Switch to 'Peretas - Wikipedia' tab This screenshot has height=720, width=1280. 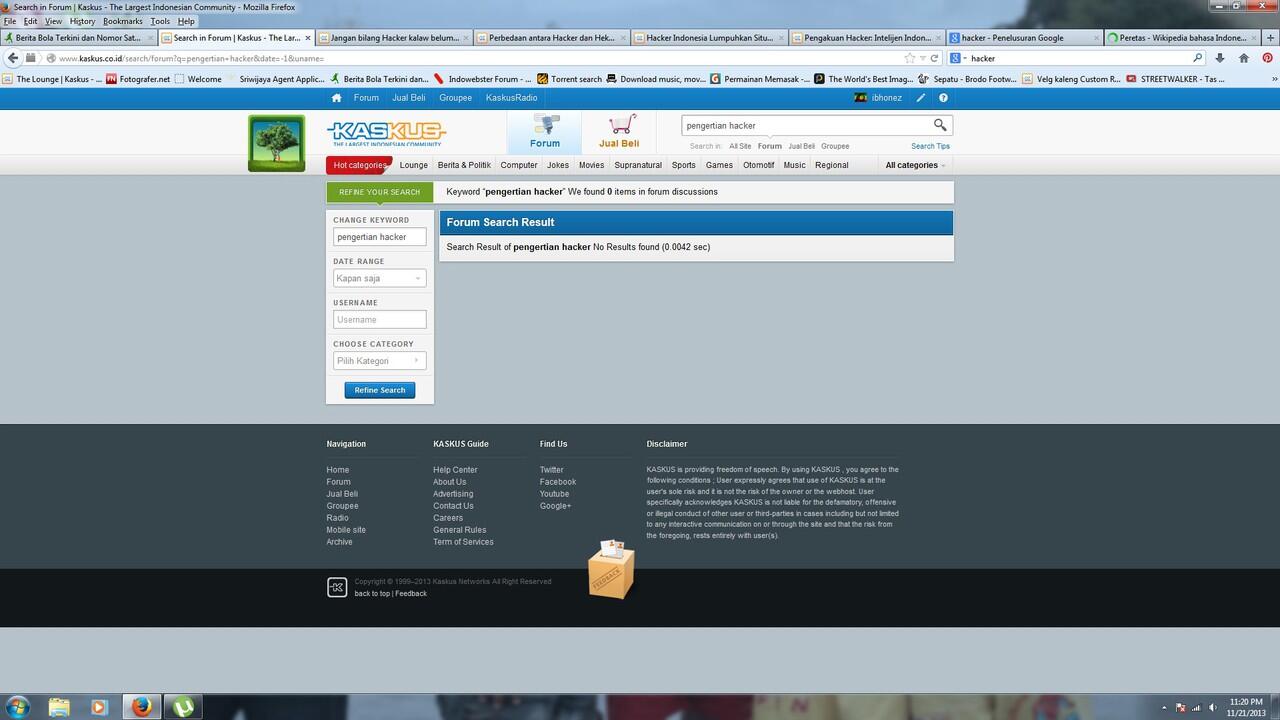[x=1183, y=38]
